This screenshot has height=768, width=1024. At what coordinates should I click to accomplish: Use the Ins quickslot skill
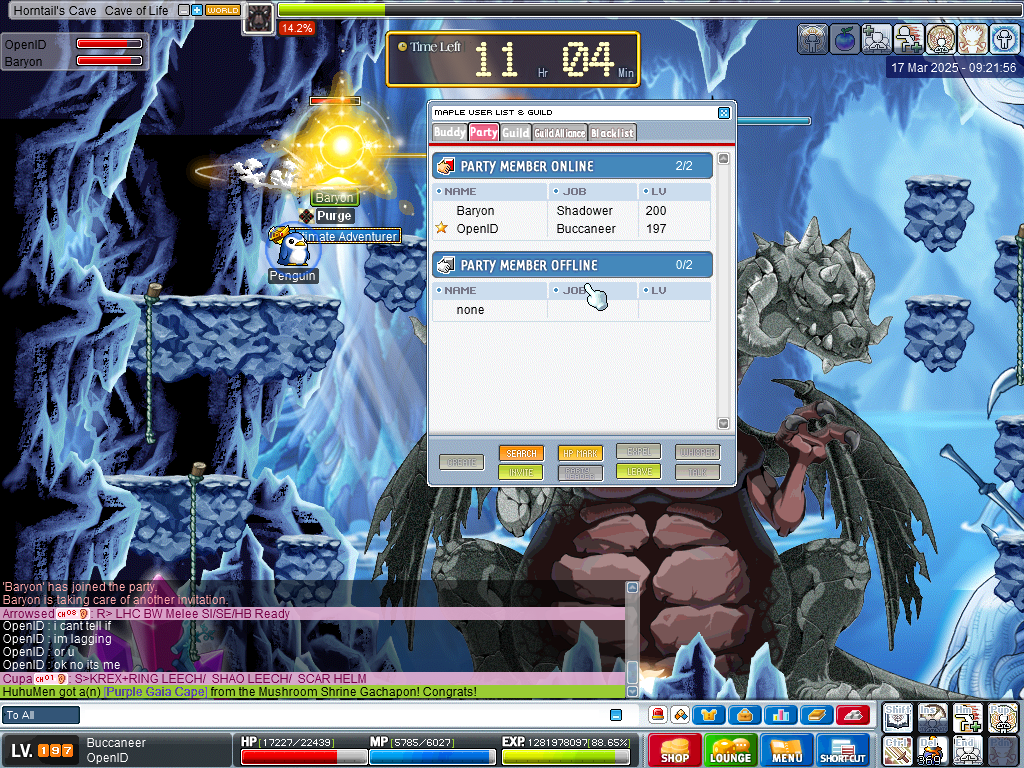(933, 718)
